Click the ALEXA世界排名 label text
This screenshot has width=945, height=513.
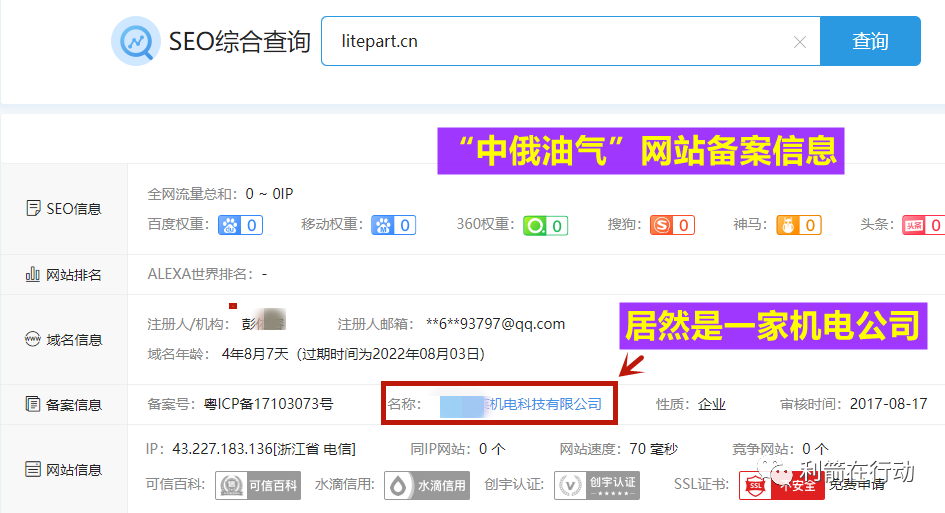coord(198,274)
